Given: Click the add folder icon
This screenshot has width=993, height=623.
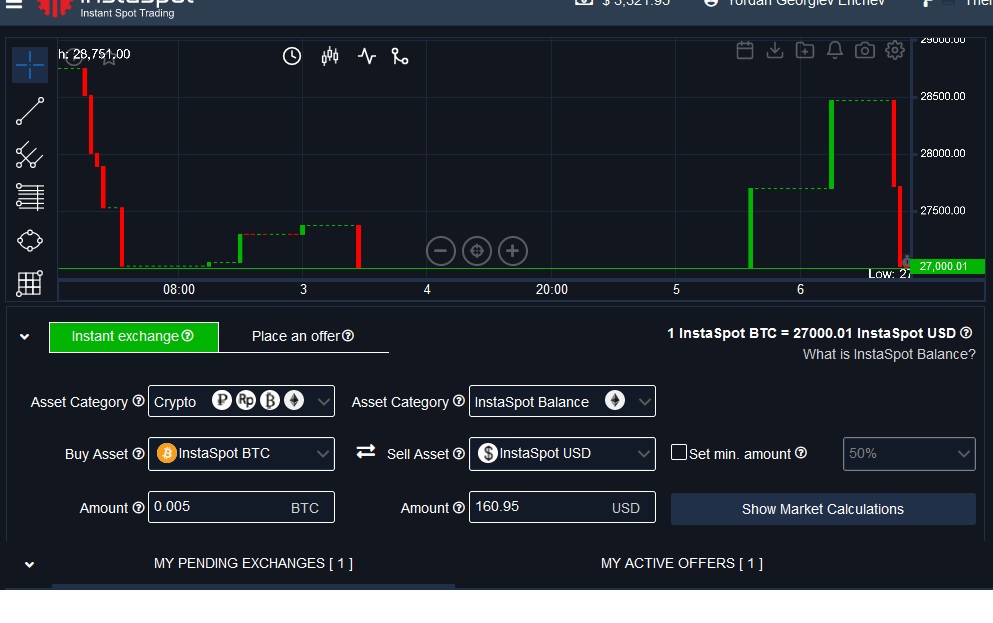Looking at the screenshot, I should click(805, 50).
